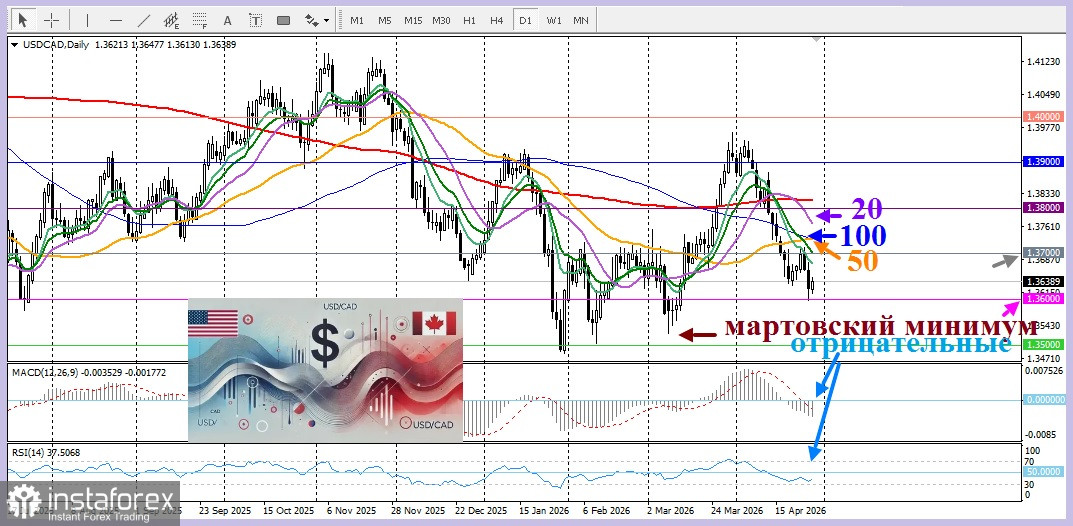Click the rectangle shape tool
The image size is (1073, 526).
(283, 20)
